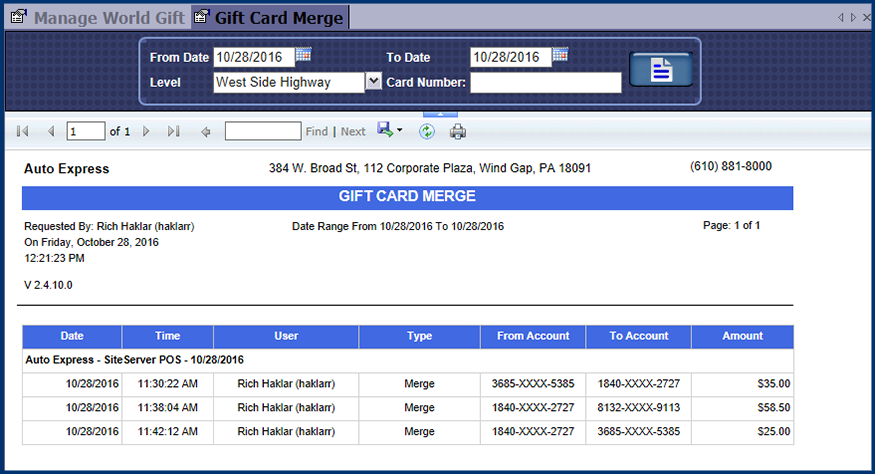Click the print report icon

pos(458,131)
